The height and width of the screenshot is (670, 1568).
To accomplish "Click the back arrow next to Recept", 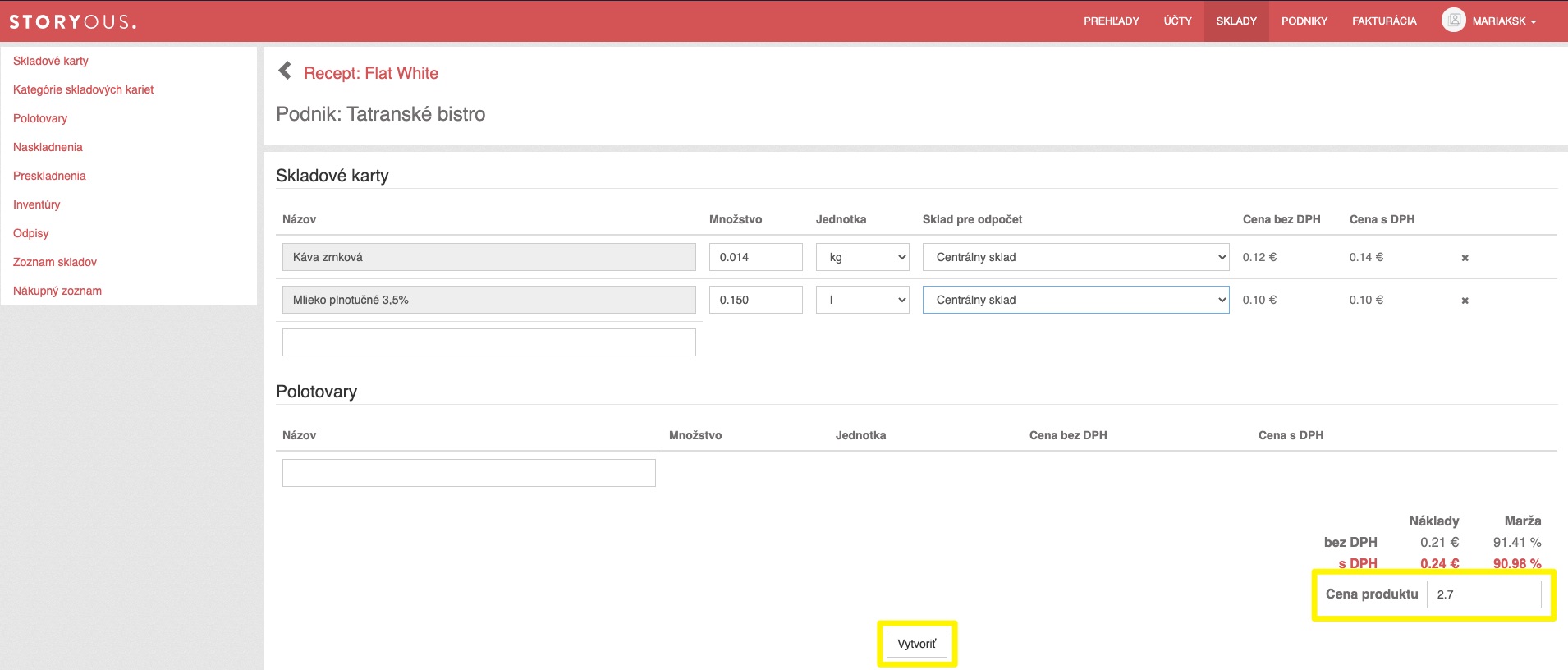I will tap(285, 71).
